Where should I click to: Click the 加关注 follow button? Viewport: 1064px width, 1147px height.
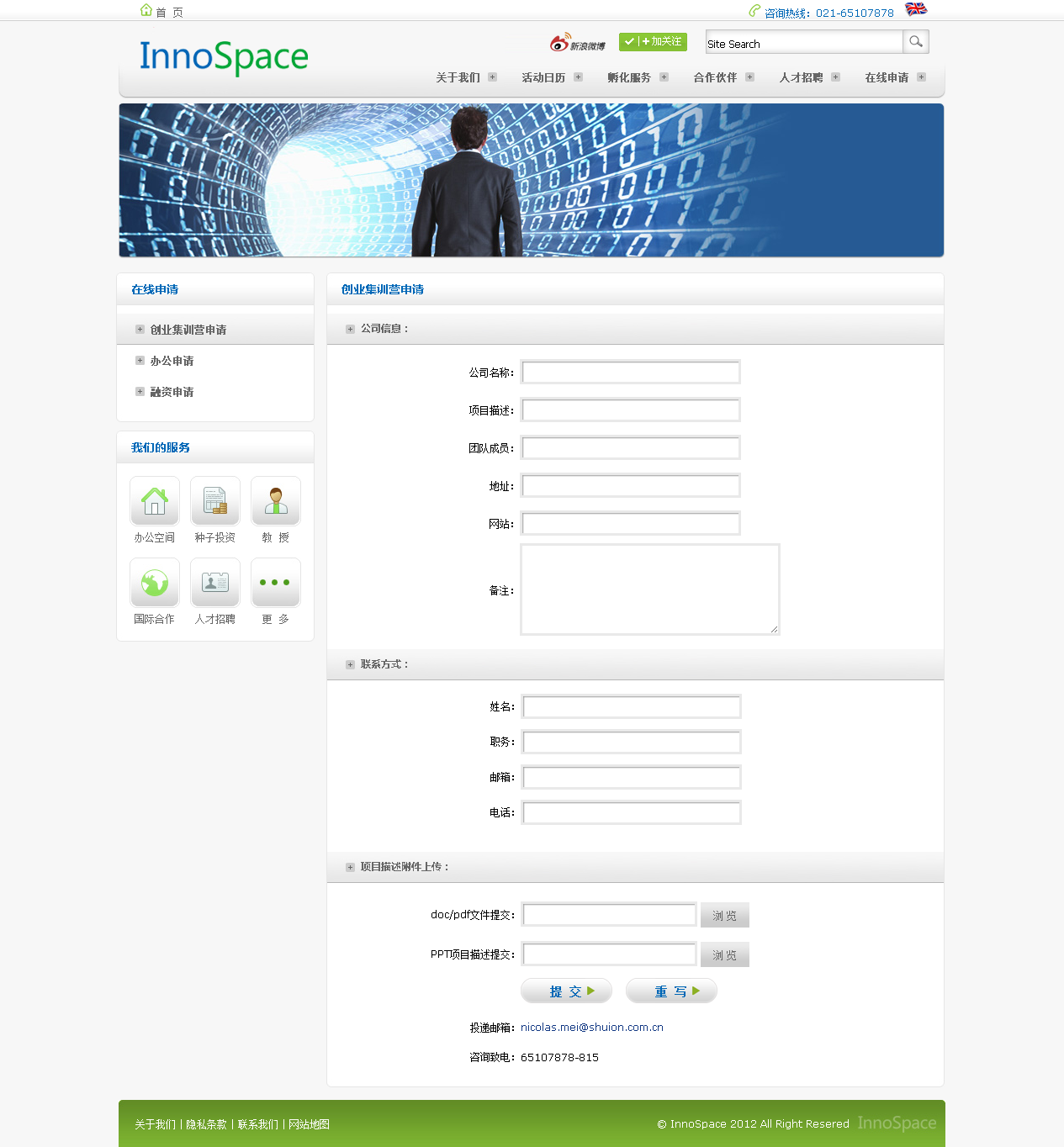653,42
